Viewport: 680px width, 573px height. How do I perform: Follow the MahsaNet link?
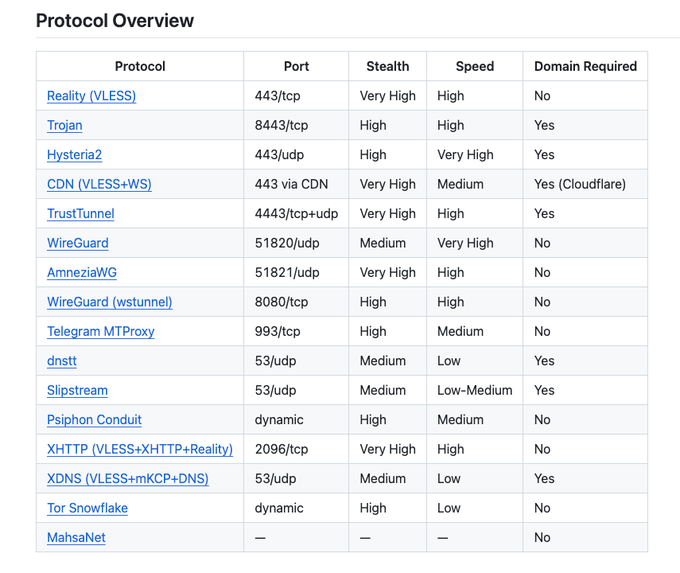click(76, 538)
